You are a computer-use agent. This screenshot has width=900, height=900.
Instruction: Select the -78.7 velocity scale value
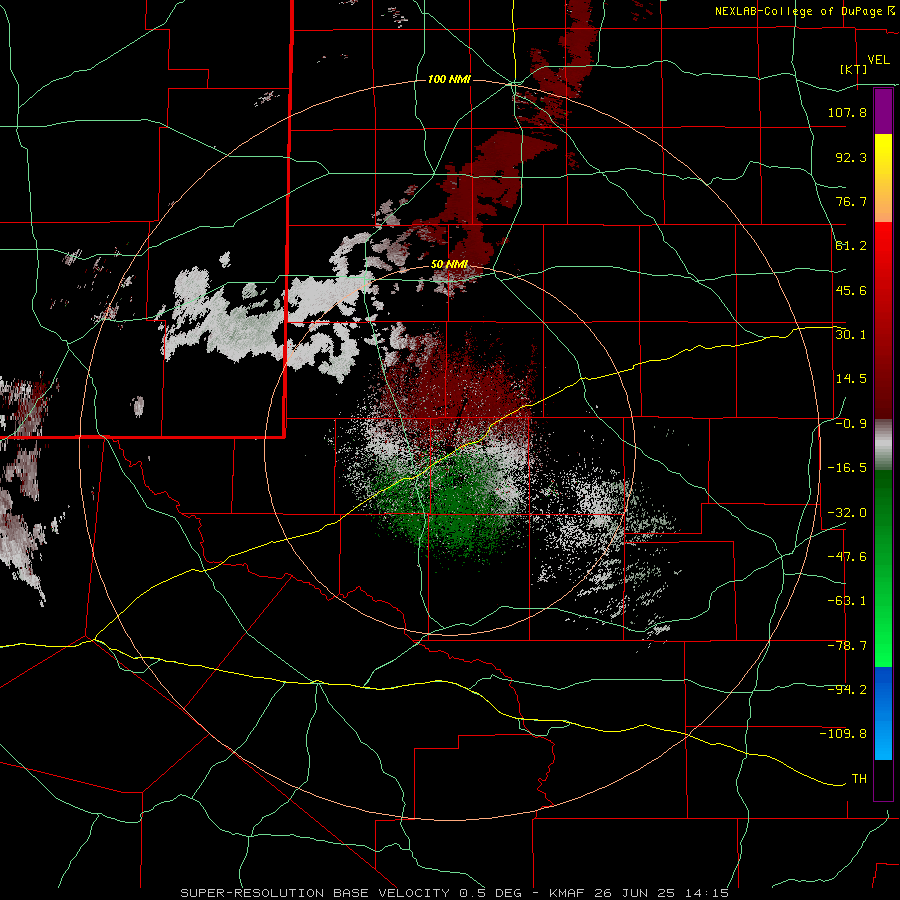(x=847, y=646)
